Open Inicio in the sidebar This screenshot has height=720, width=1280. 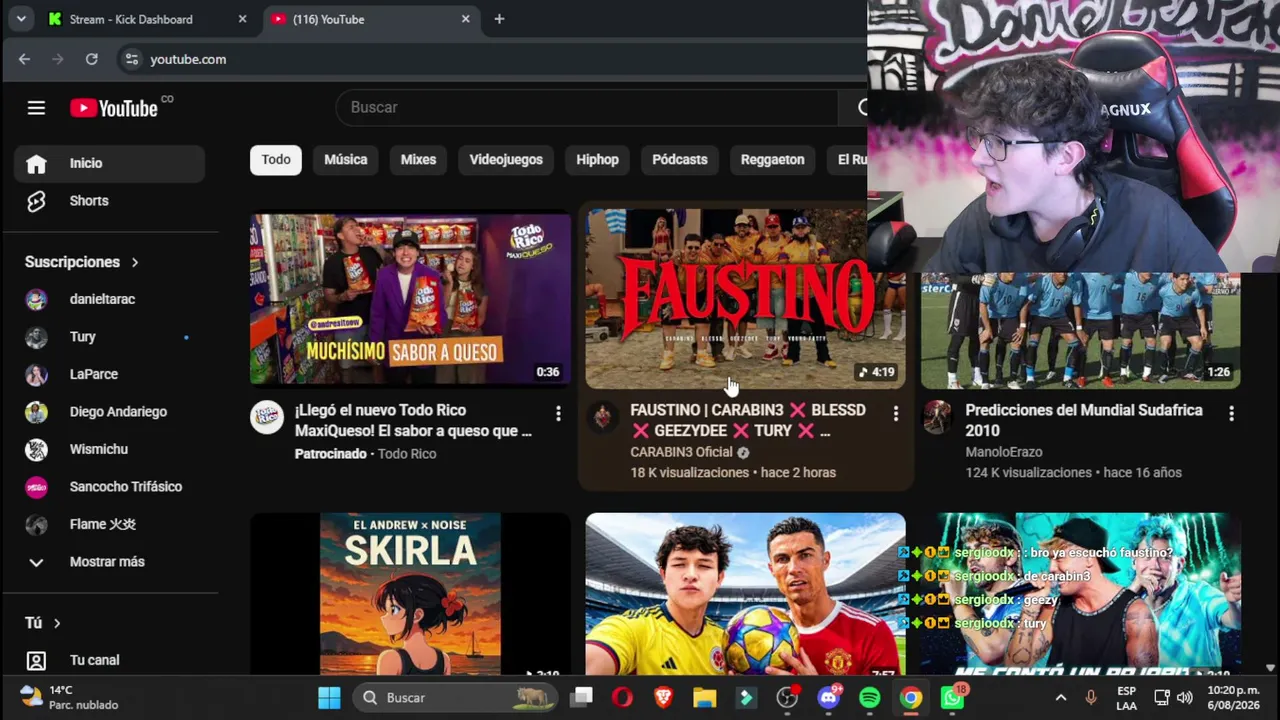(x=109, y=163)
